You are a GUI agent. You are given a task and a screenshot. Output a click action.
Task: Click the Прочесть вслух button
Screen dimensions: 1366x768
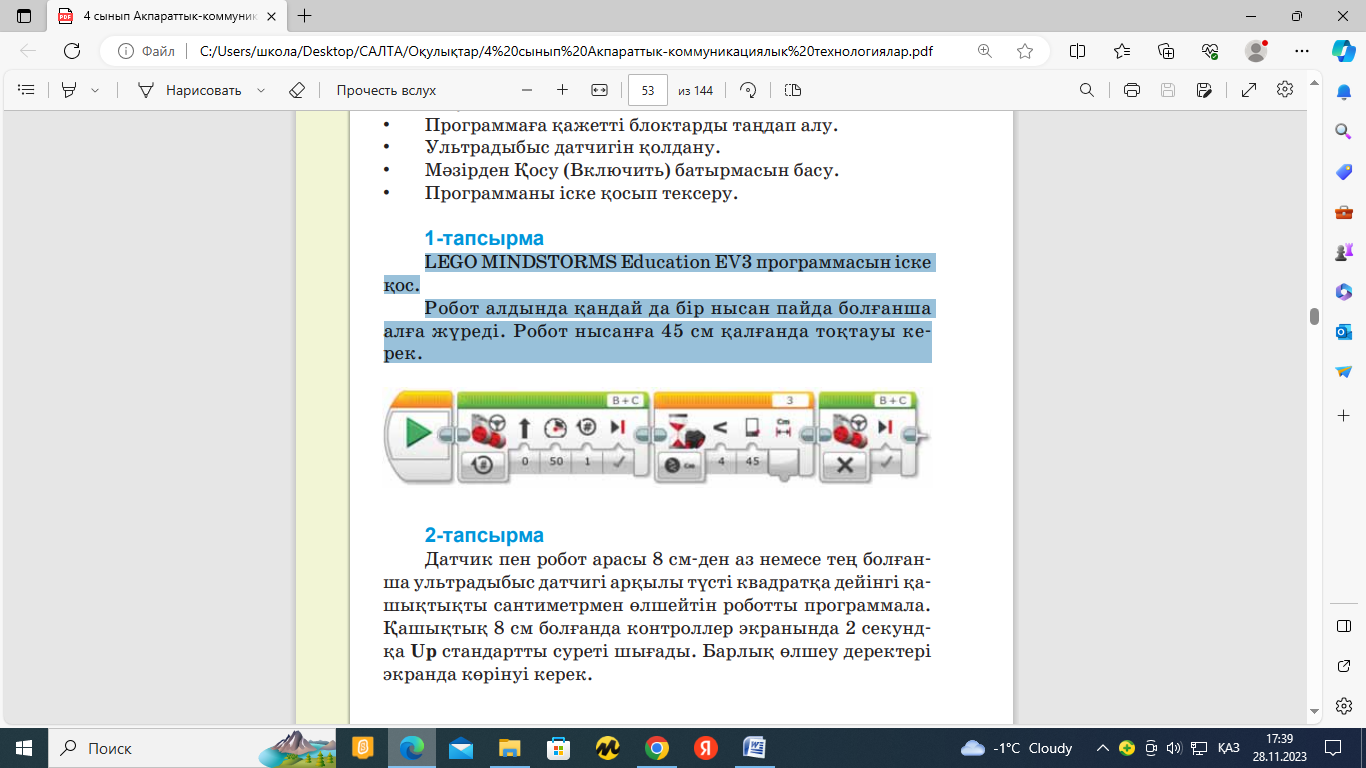386,90
